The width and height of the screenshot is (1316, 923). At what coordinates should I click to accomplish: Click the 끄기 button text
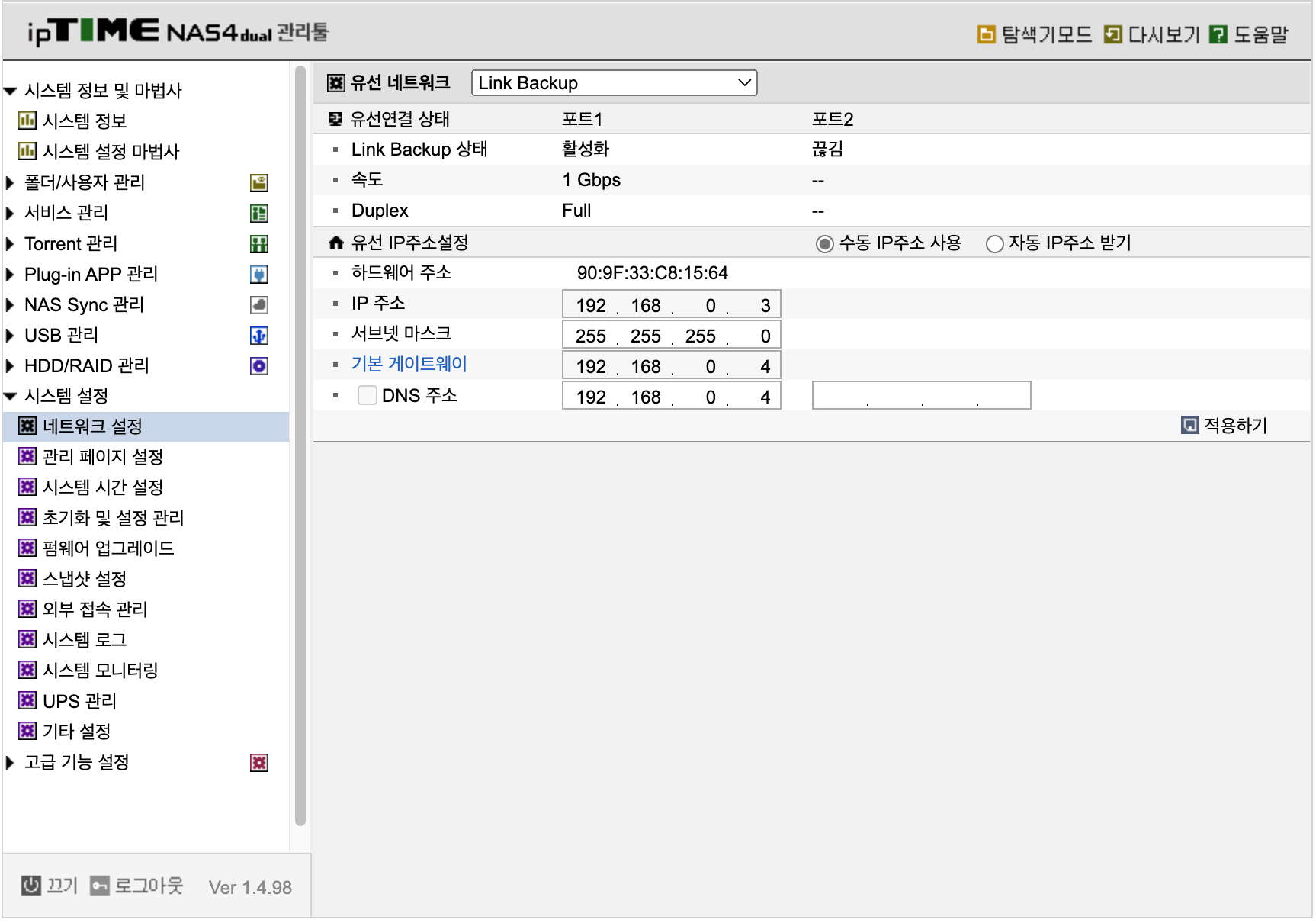62,886
